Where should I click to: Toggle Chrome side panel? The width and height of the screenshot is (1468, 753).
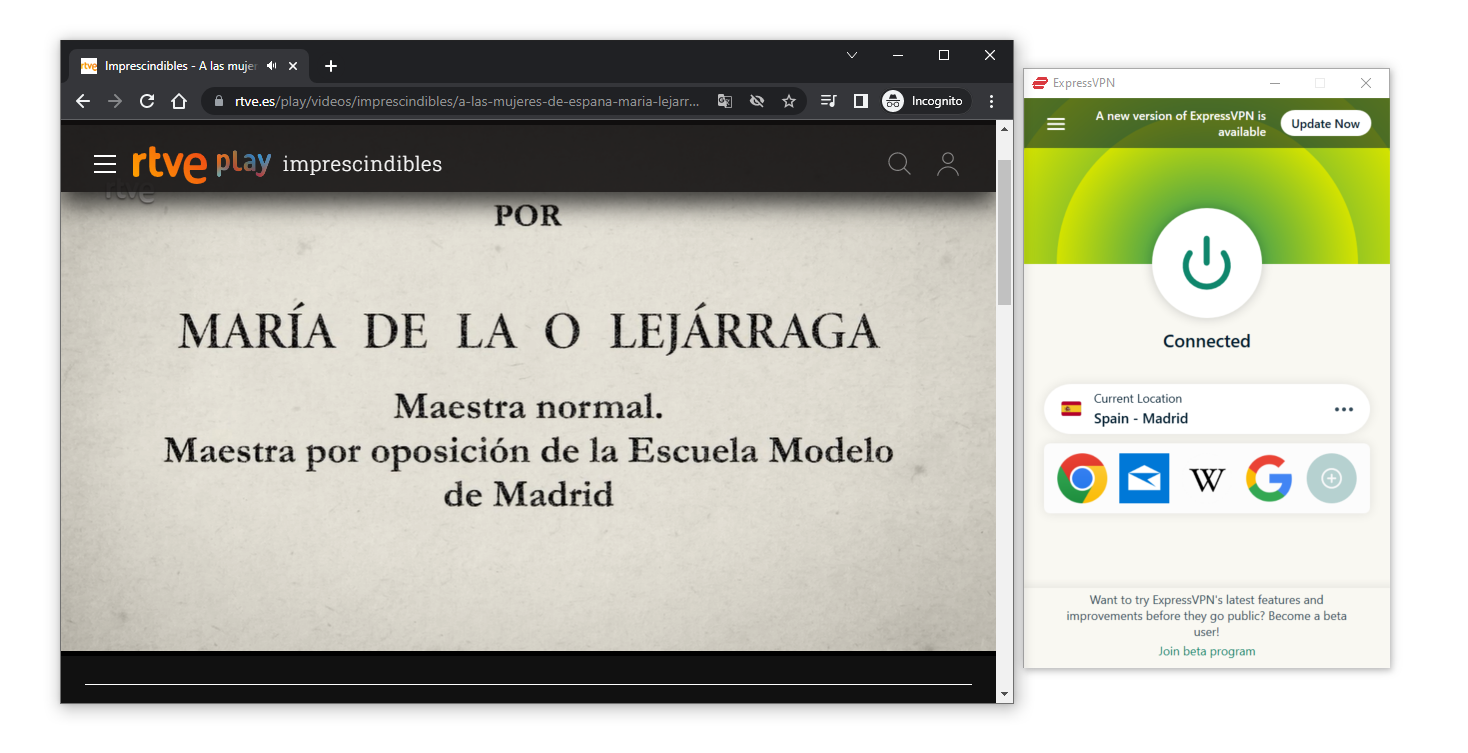860,101
